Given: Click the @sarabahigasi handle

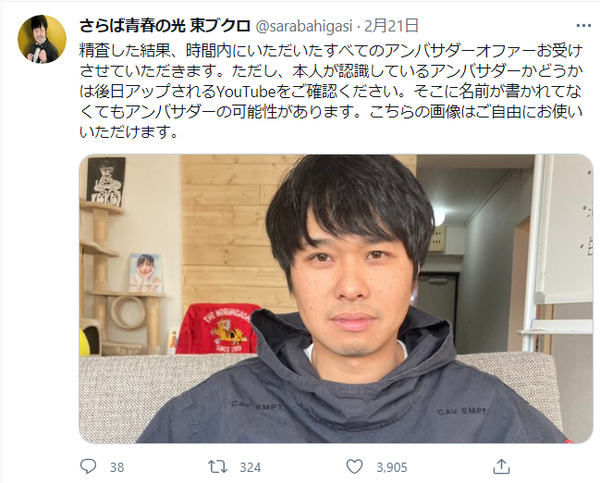Looking at the screenshot, I should pyautogui.click(x=303, y=26).
